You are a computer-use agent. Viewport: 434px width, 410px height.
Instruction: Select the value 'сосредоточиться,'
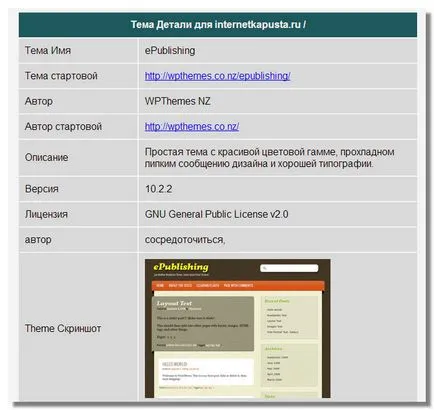coord(185,240)
